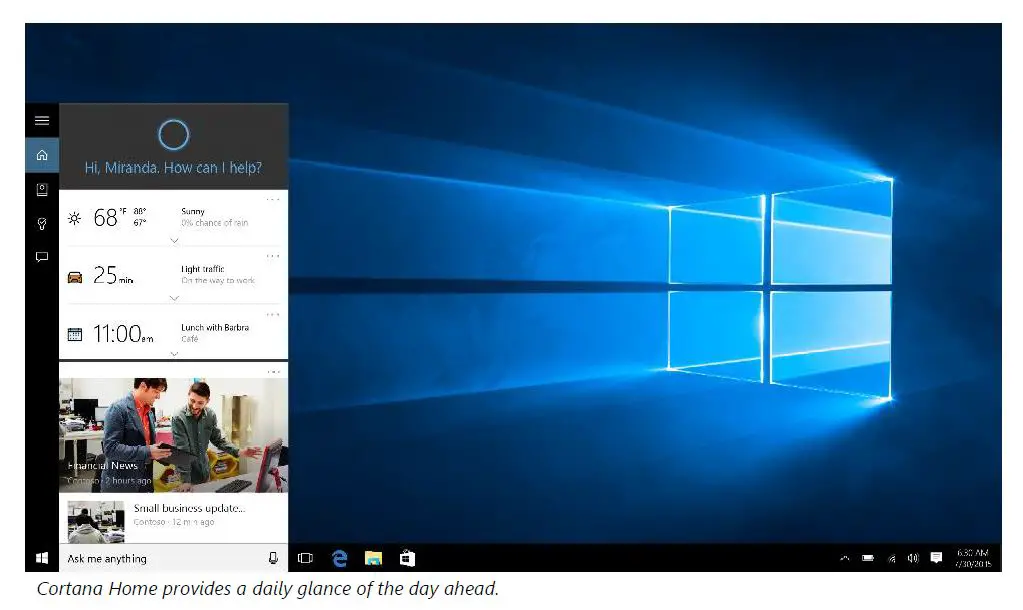Viewport: 1023px width, 610px height.
Task: Click the 11:00 am appointment time
Action: [x=123, y=334]
